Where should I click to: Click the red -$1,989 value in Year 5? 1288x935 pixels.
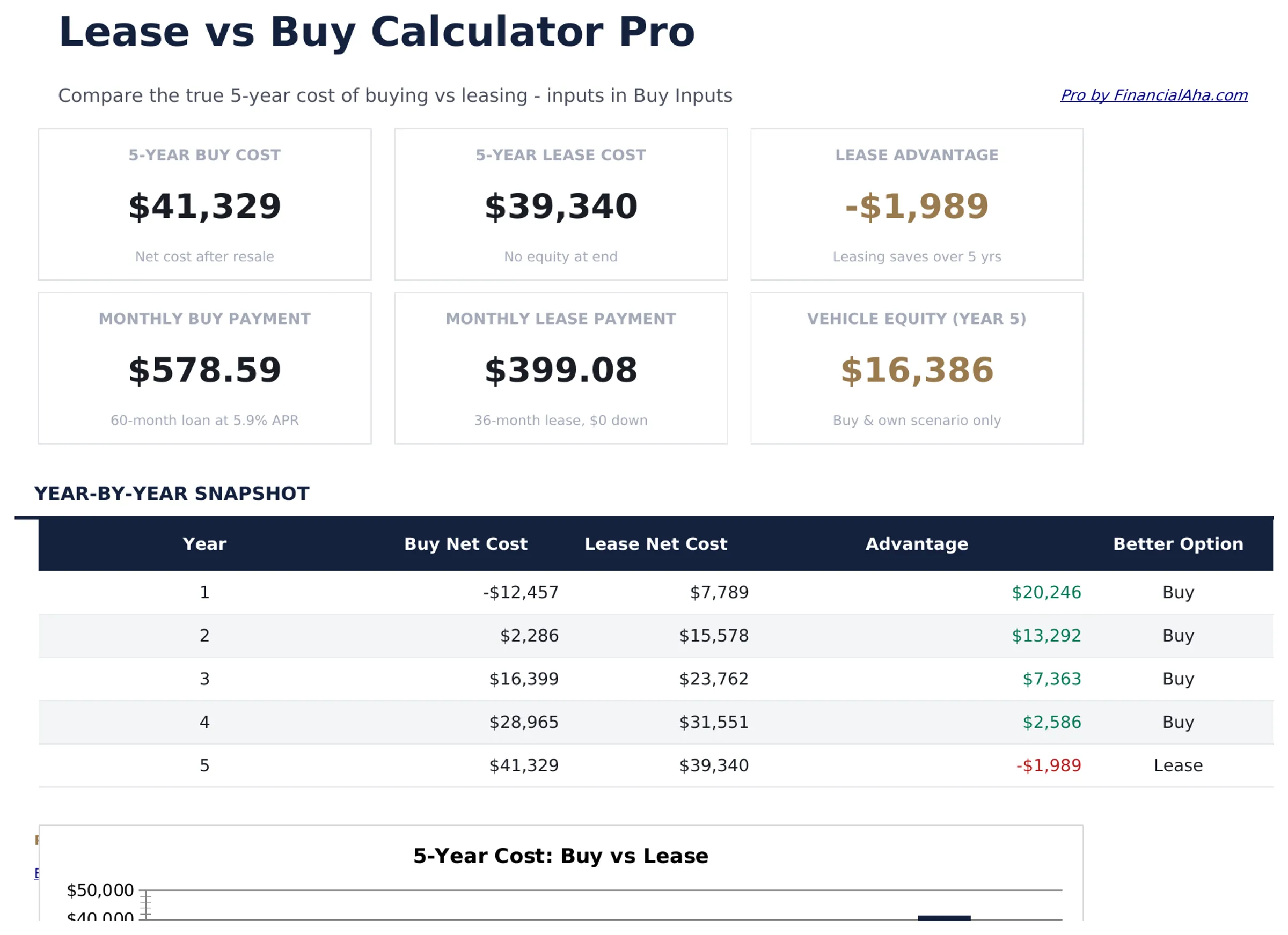pos(1047,765)
